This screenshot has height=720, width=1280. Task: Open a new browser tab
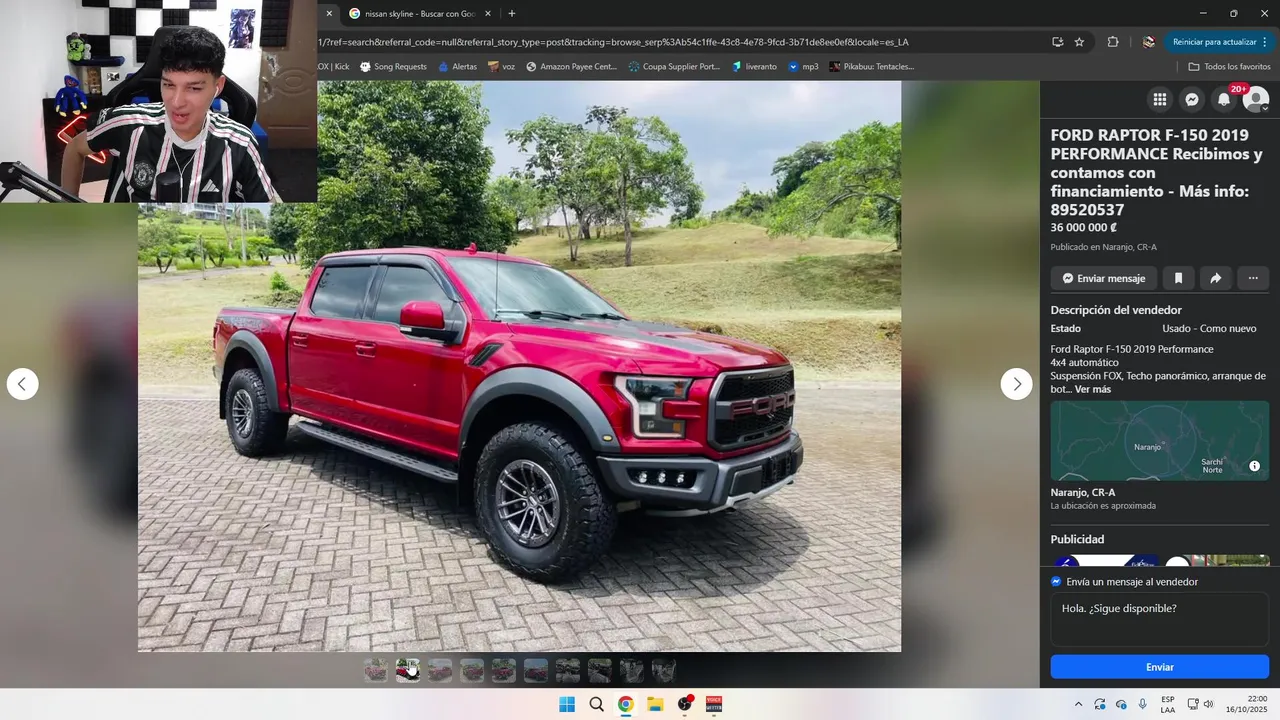(x=512, y=14)
